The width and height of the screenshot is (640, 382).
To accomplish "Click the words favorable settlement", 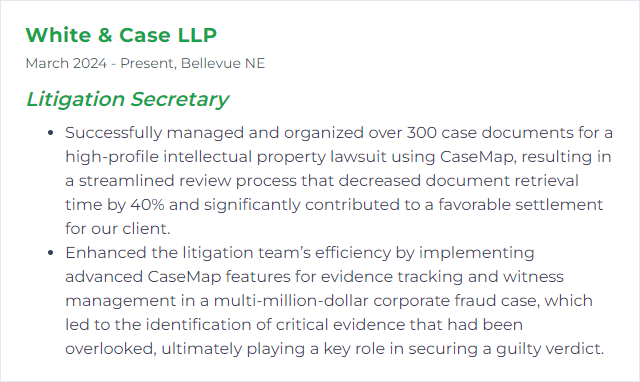I will [x=520, y=205].
